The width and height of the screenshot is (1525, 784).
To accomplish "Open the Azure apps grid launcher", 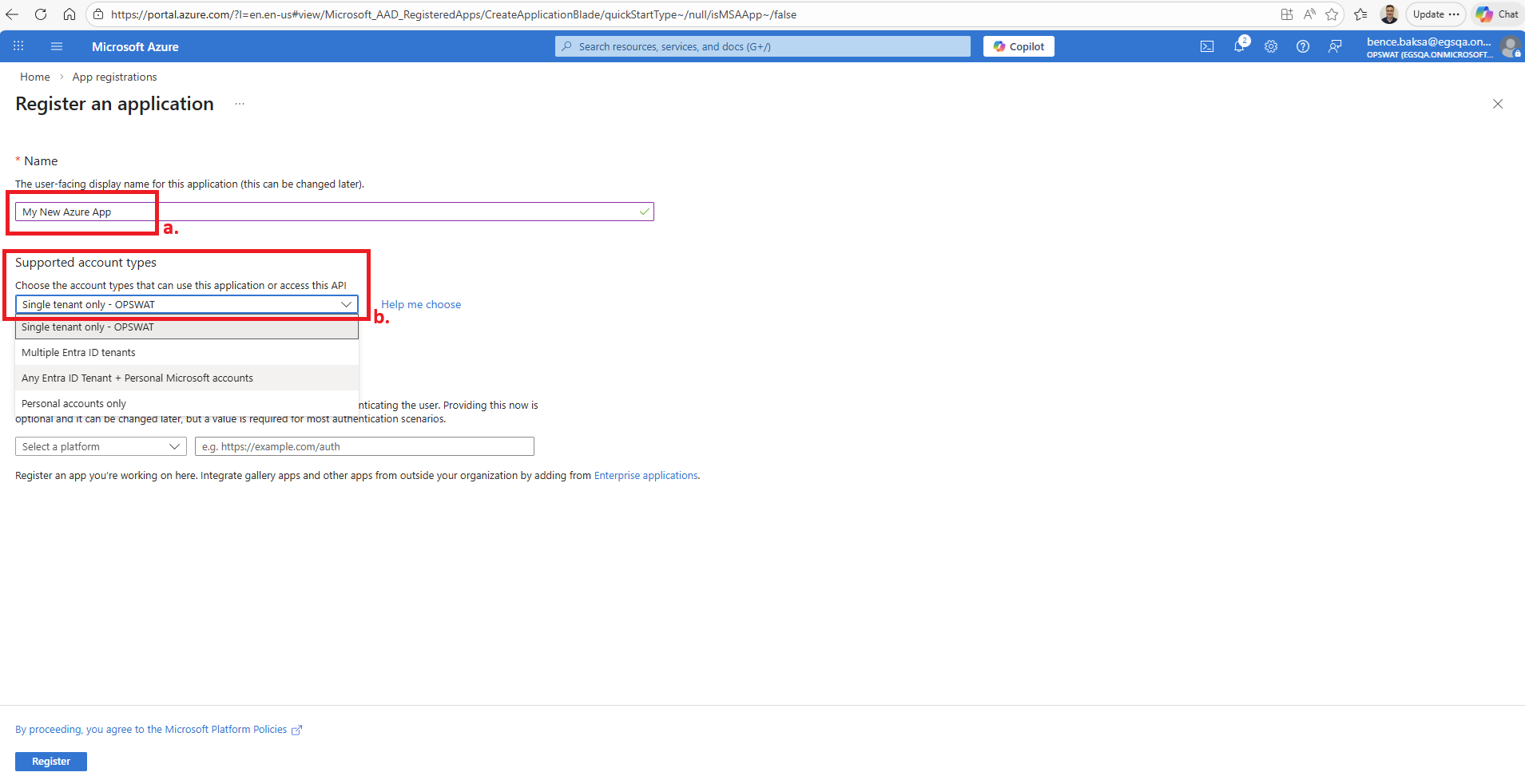I will coord(18,46).
